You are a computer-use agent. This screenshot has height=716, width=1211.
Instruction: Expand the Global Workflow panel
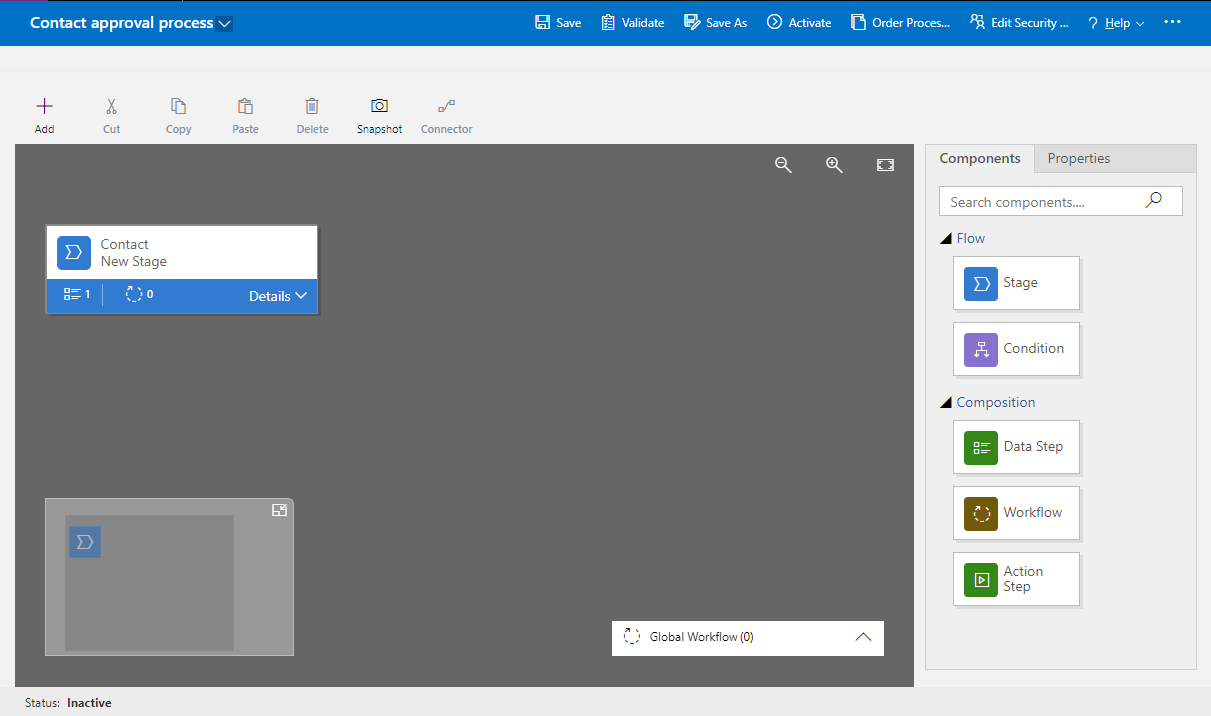(x=864, y=637)
